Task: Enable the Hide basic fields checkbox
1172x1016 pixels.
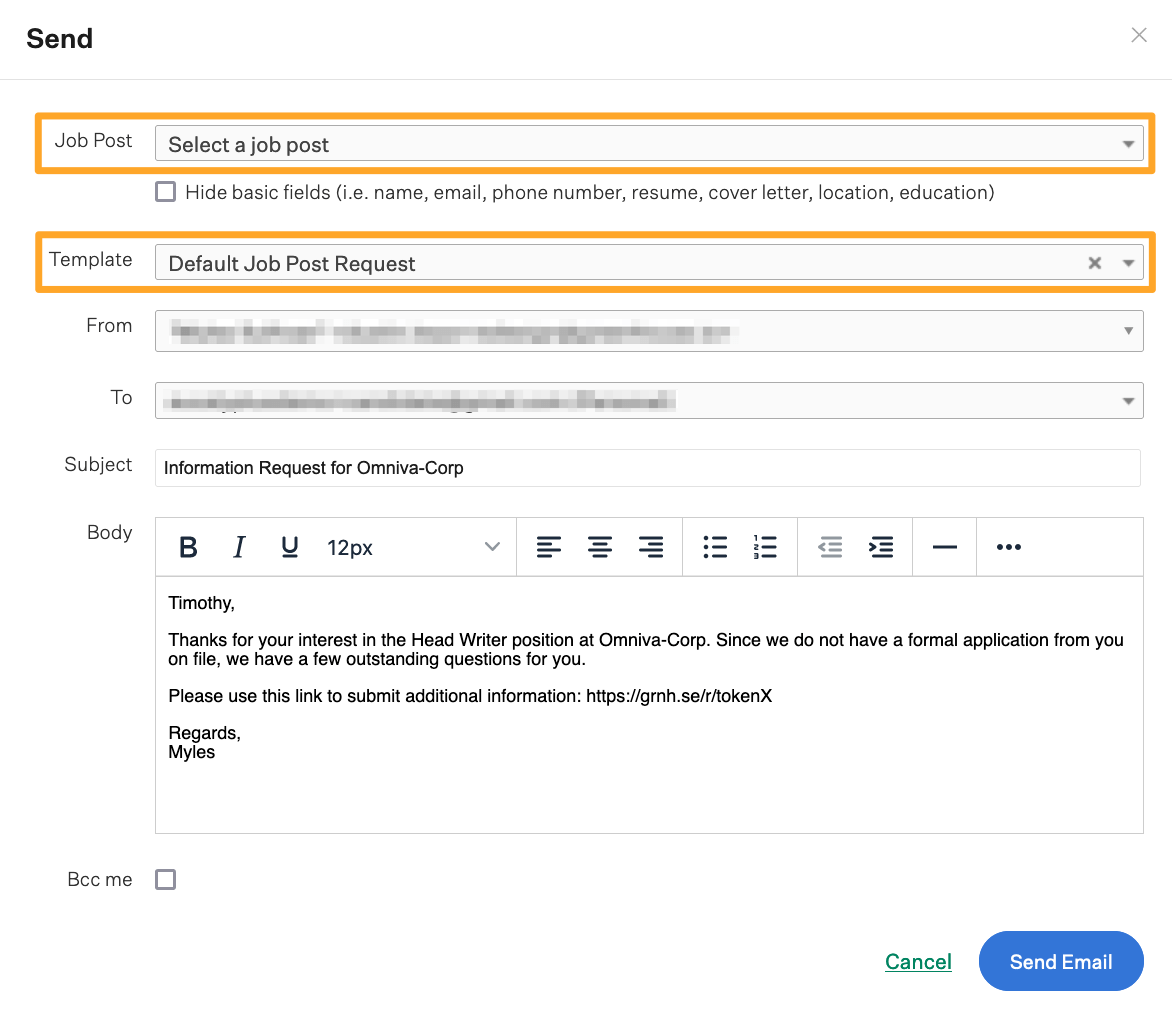Action: point(166,192)
